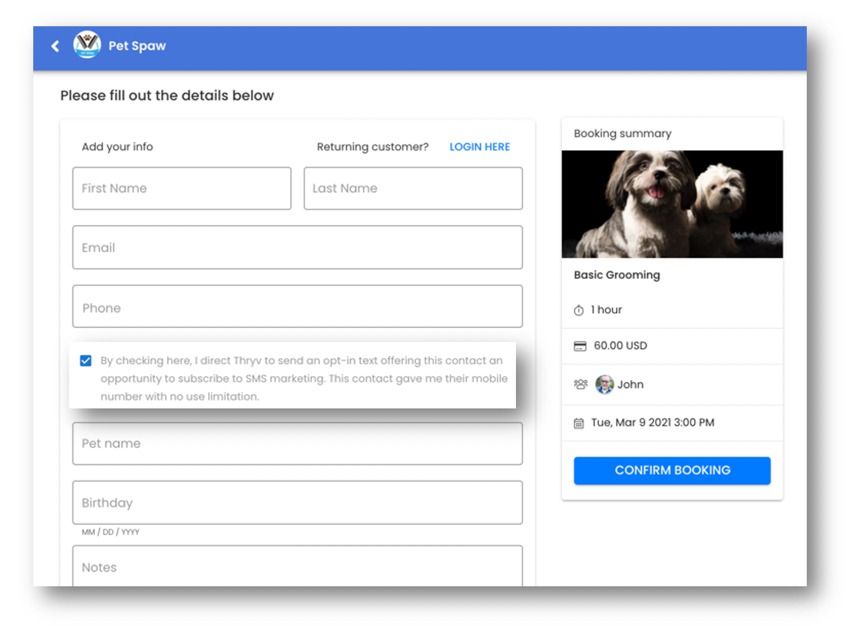Click into the Phone field
The width and height of the screenshot is (851, 626).
click(x=297, y=307)
